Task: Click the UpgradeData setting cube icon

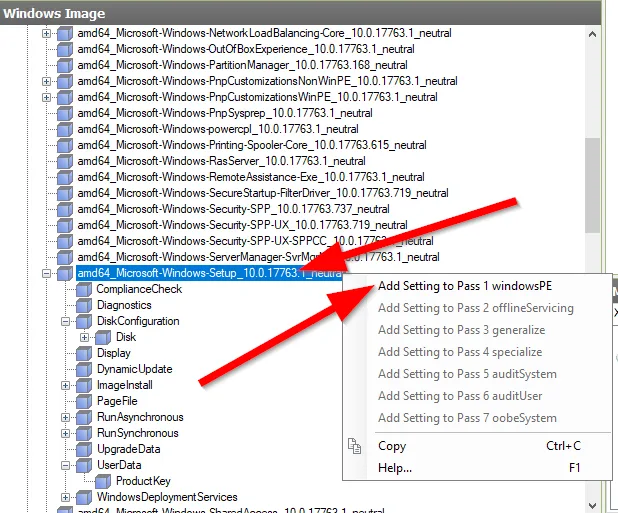Action: click(84, 450)
